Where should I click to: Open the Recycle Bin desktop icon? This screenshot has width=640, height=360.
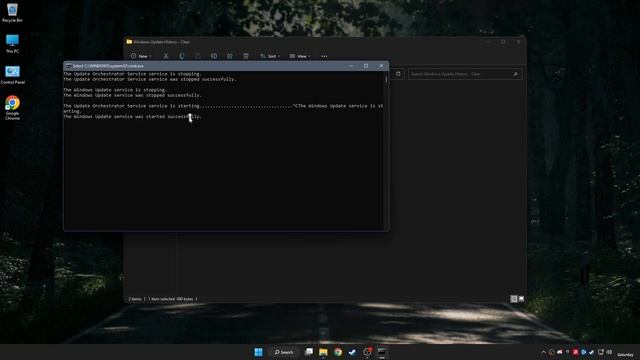point(12,12)
